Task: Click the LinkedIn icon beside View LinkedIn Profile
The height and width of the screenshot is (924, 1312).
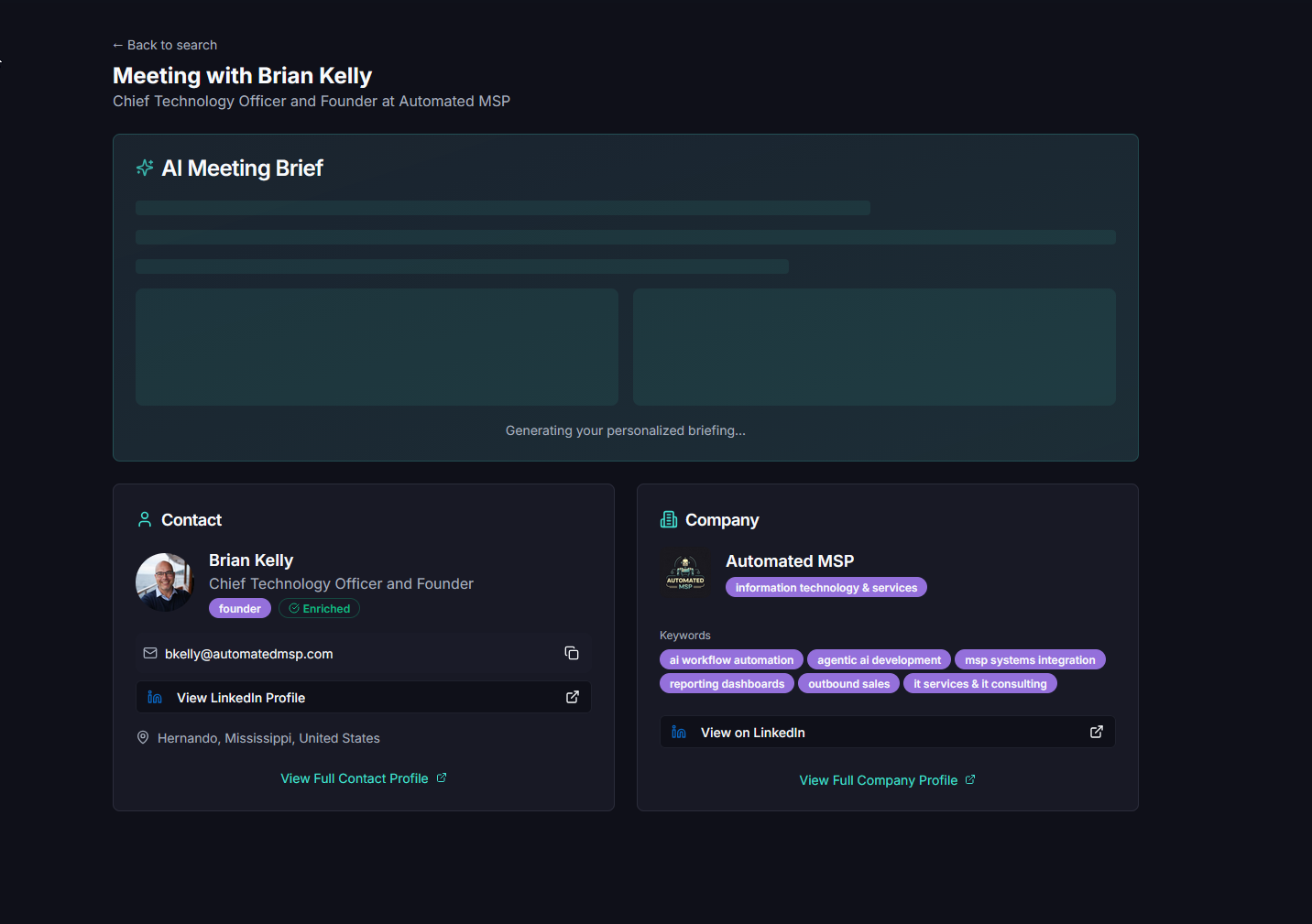Action: tap(155, 697)
